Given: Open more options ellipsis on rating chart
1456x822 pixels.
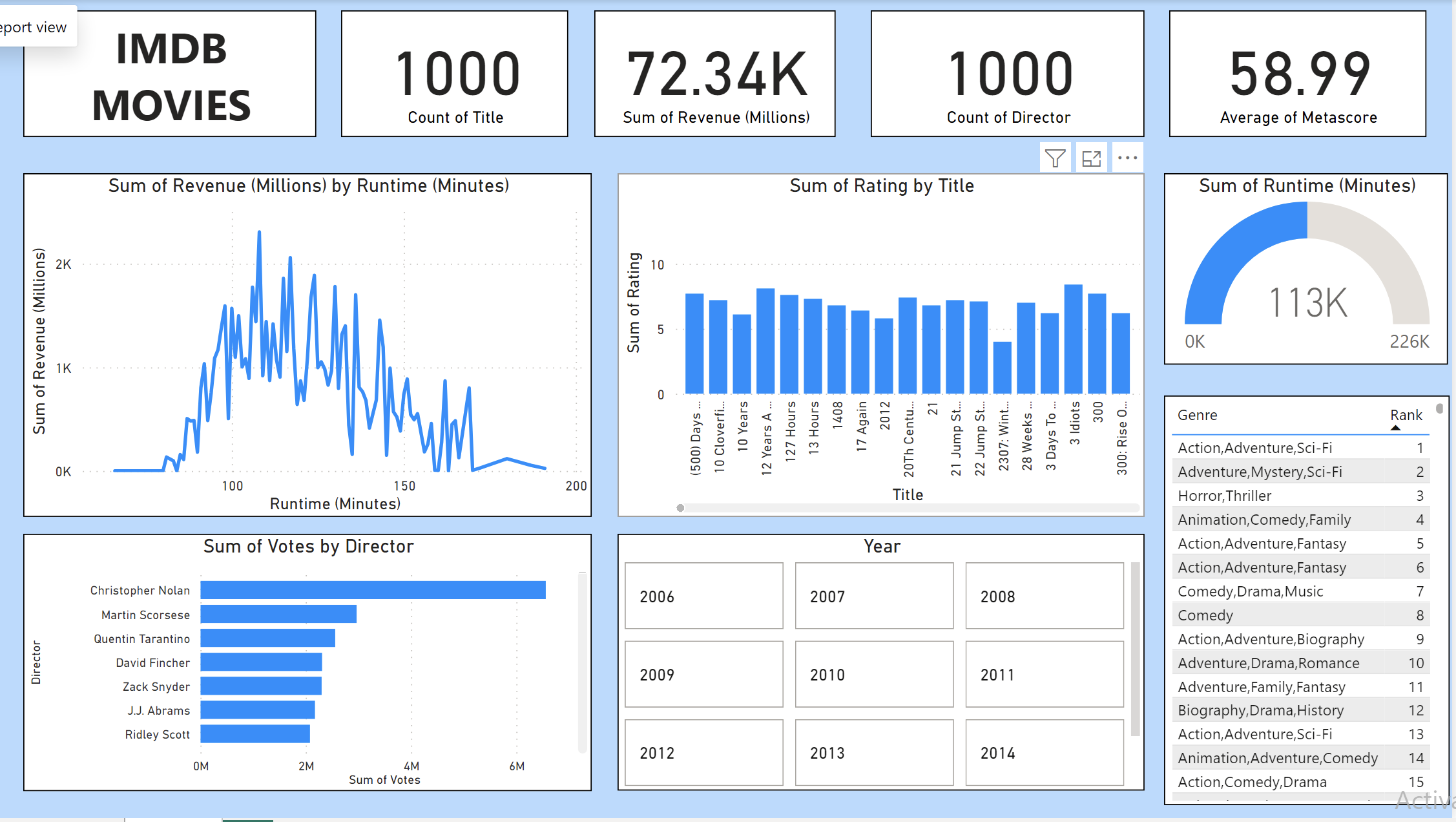Looking at the screenshot, I should pos(1127,158).
